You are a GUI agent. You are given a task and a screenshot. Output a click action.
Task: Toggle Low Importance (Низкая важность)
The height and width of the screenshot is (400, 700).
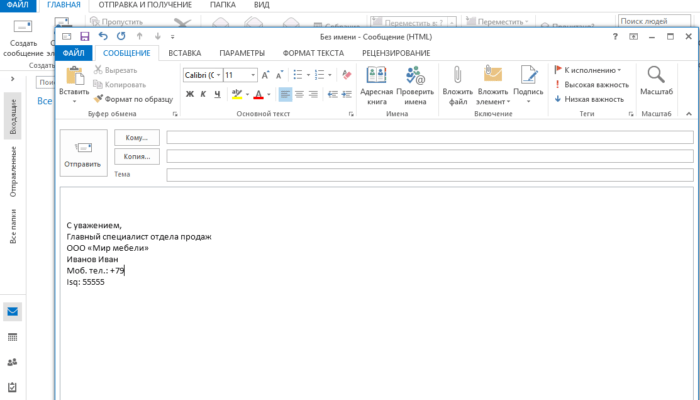click(589, 99)
